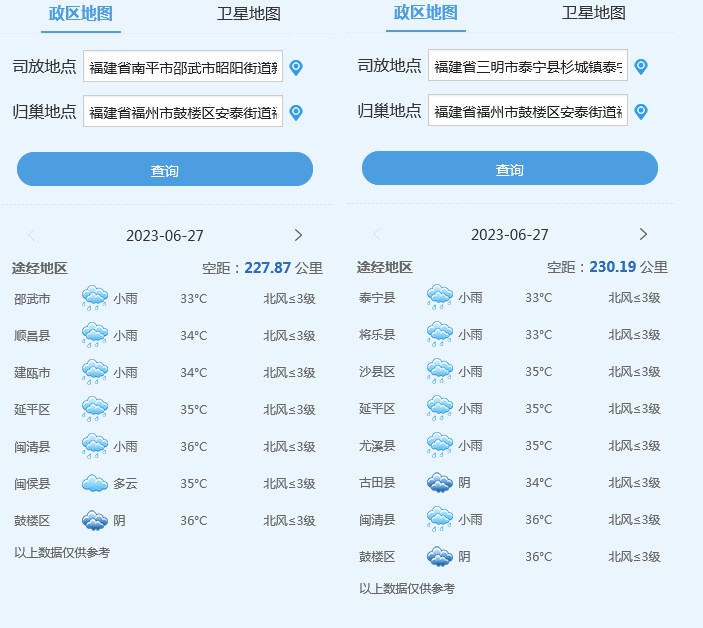Click the 司放地点 input containing 福建省三明市泰宁县
Screen dimensions: 703x628
pos(528,67)
